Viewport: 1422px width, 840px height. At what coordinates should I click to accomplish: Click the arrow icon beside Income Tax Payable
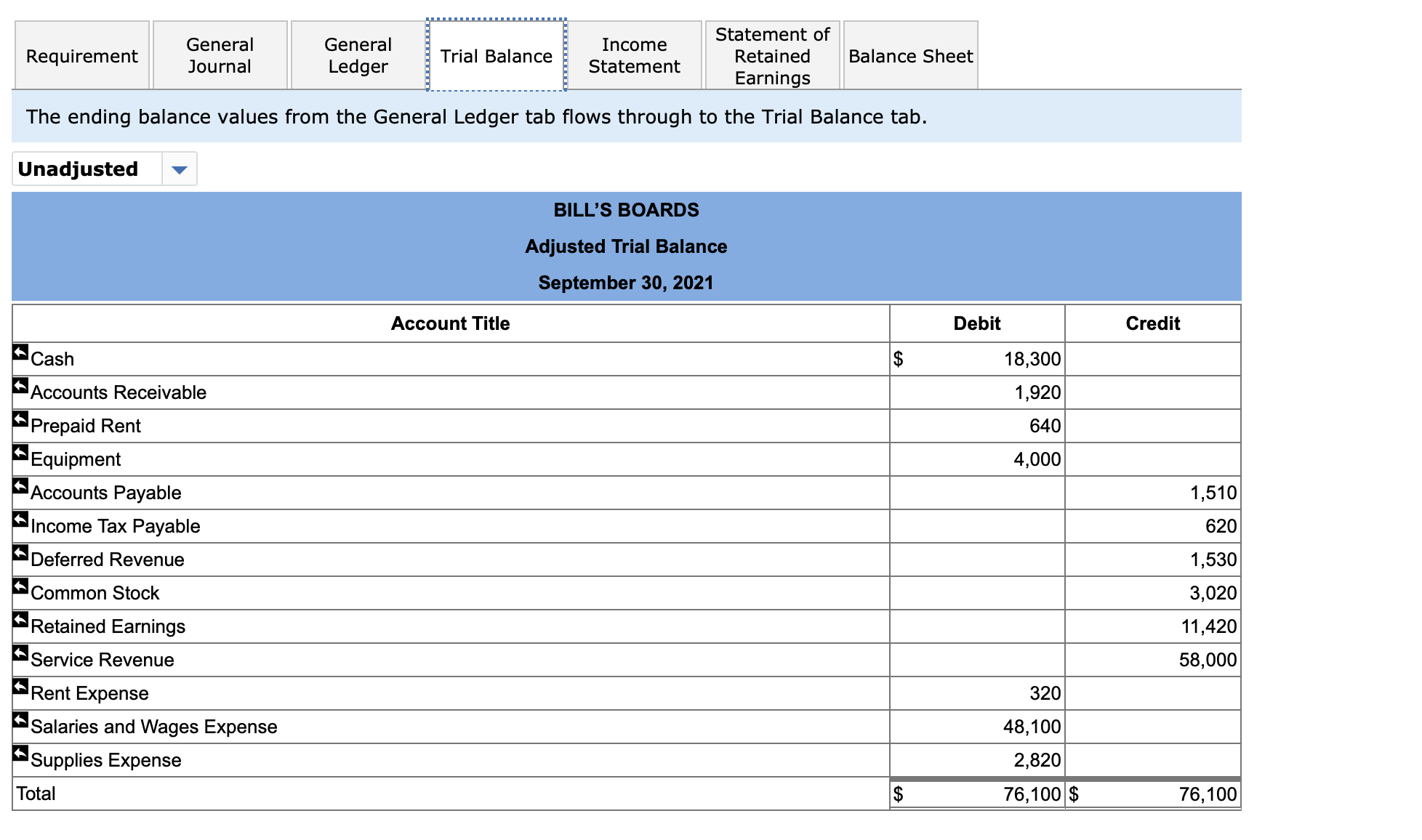(20, 520)
